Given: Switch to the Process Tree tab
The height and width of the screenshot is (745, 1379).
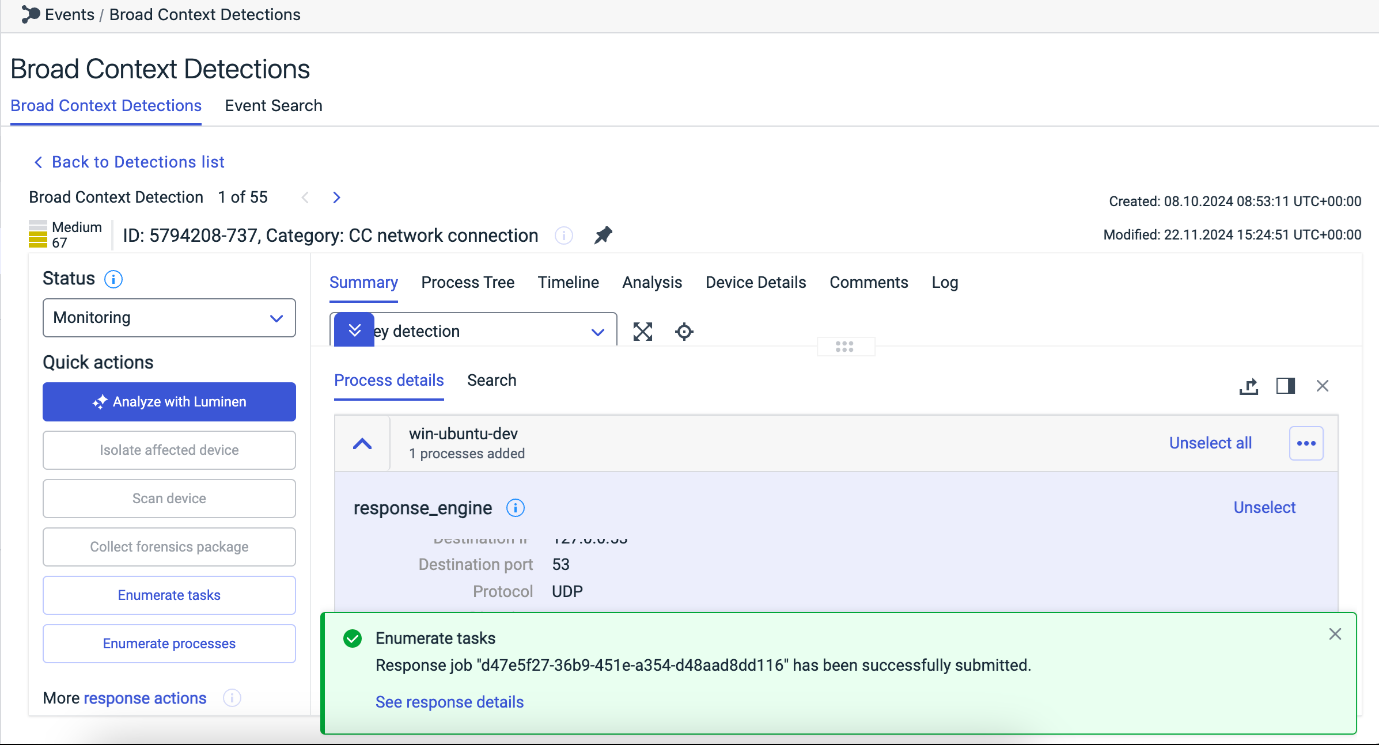Looking at the screenshot, I should click(468, 283).
